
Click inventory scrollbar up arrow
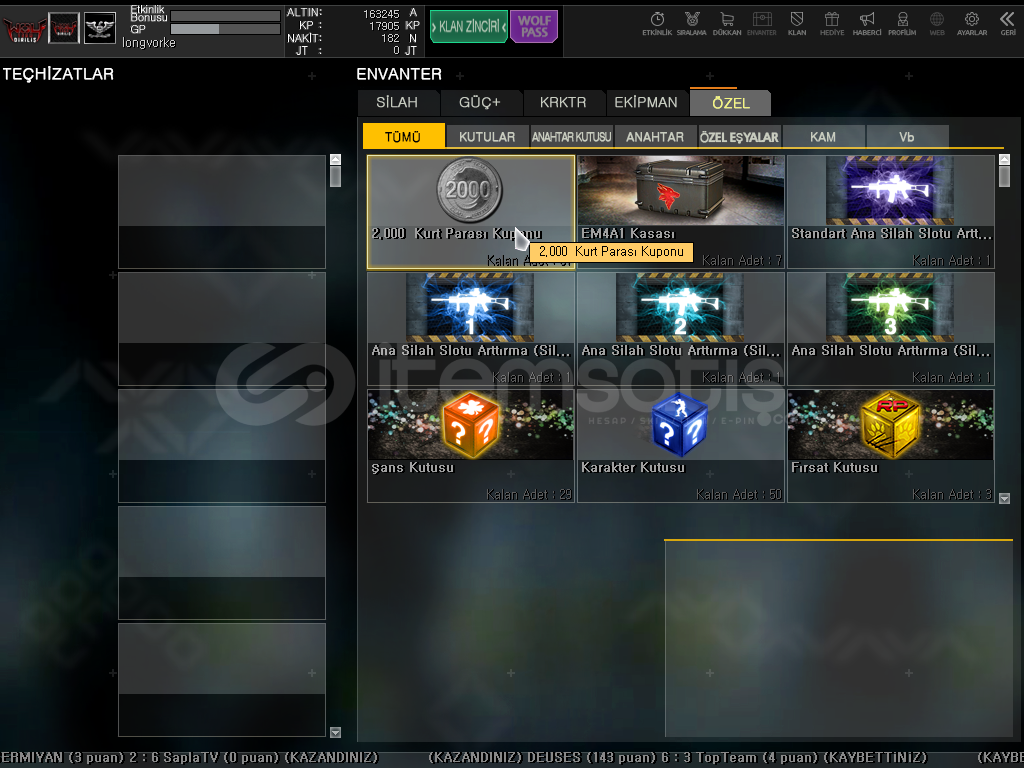point(1004,159)
